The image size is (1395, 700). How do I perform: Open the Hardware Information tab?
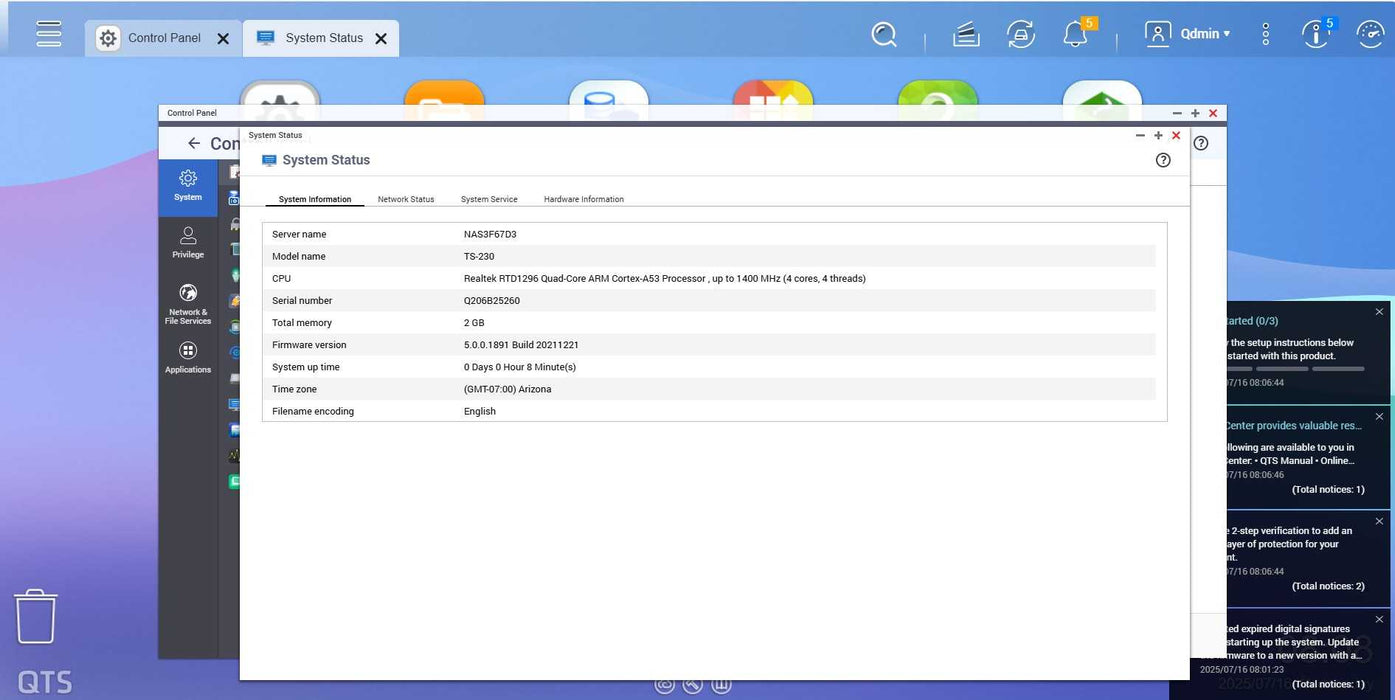tap(584, 199)
